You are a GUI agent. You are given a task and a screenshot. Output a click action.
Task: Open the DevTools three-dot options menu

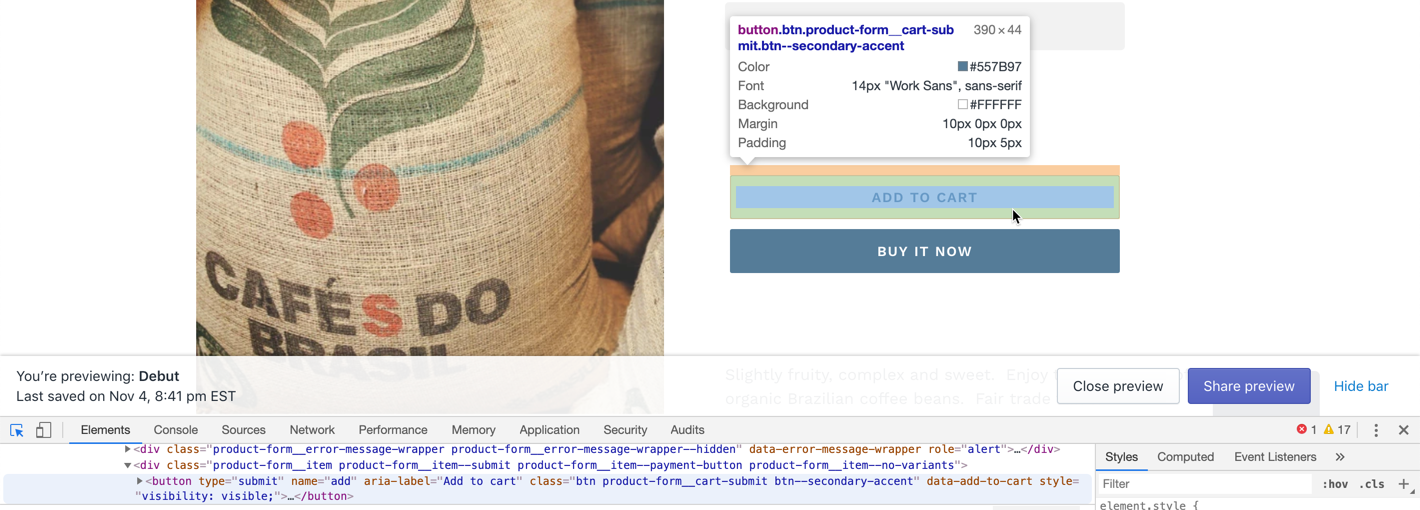[1376, 430]
